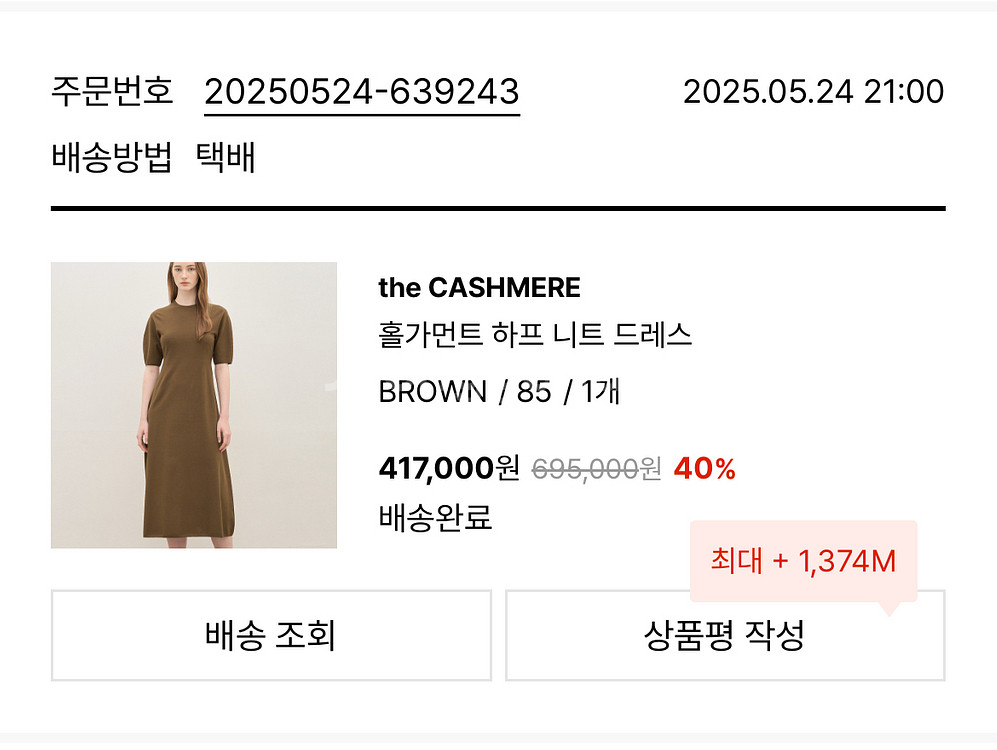The height and width of the screenshot is (750, 997).
Task: Click the 배송완료 delivery status
Action: 435,518
